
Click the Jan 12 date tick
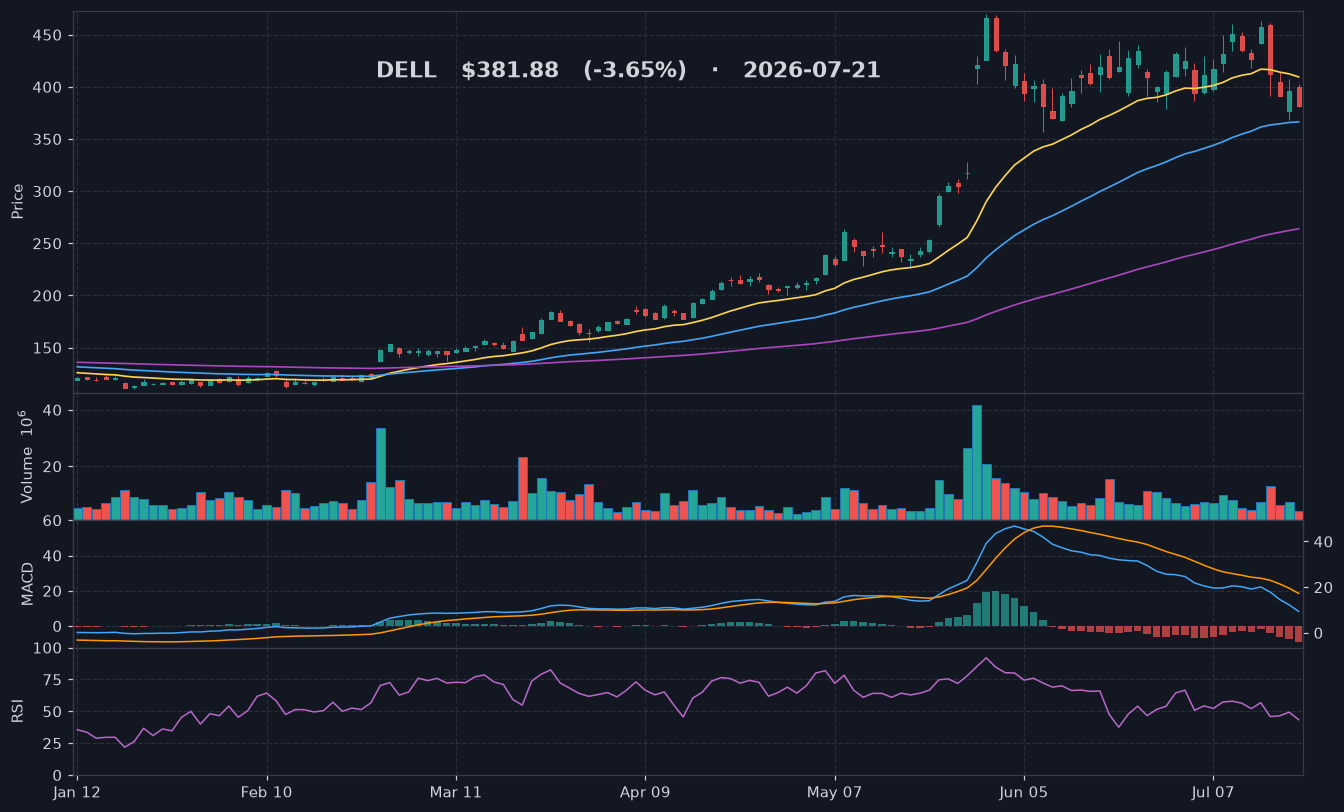point(78,791)
